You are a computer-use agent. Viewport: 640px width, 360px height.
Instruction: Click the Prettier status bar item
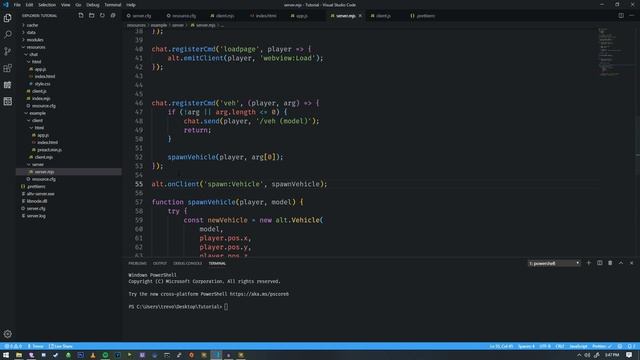tap(602, 346)
